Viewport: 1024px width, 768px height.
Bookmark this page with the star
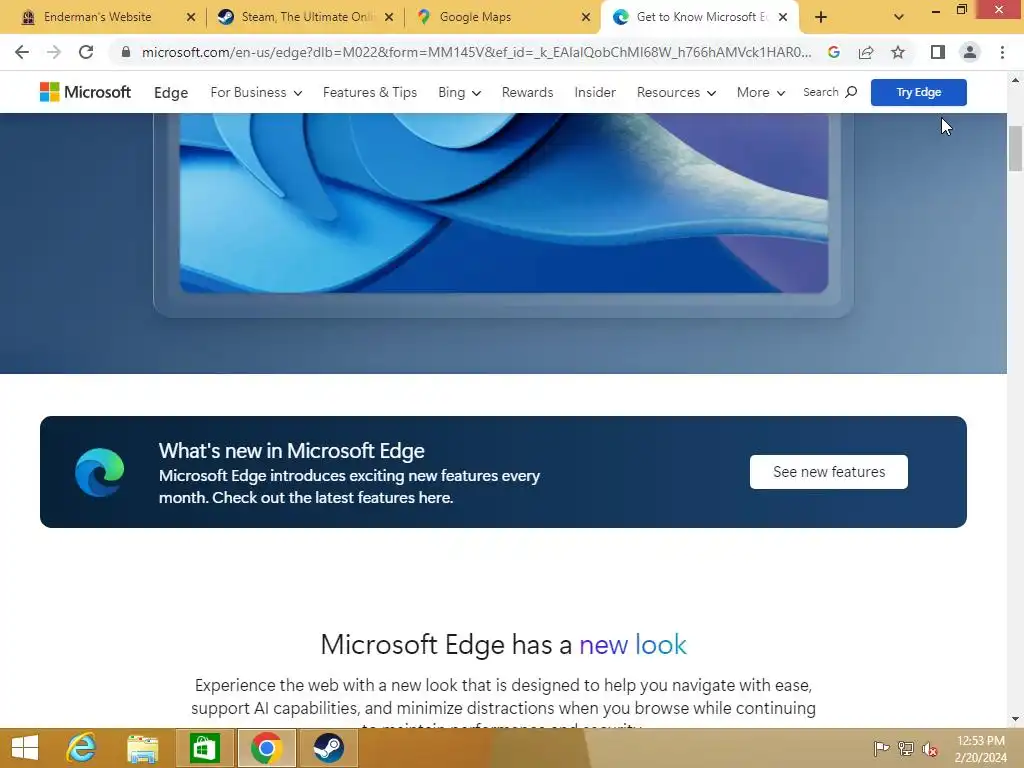click(x=898, y=52)
